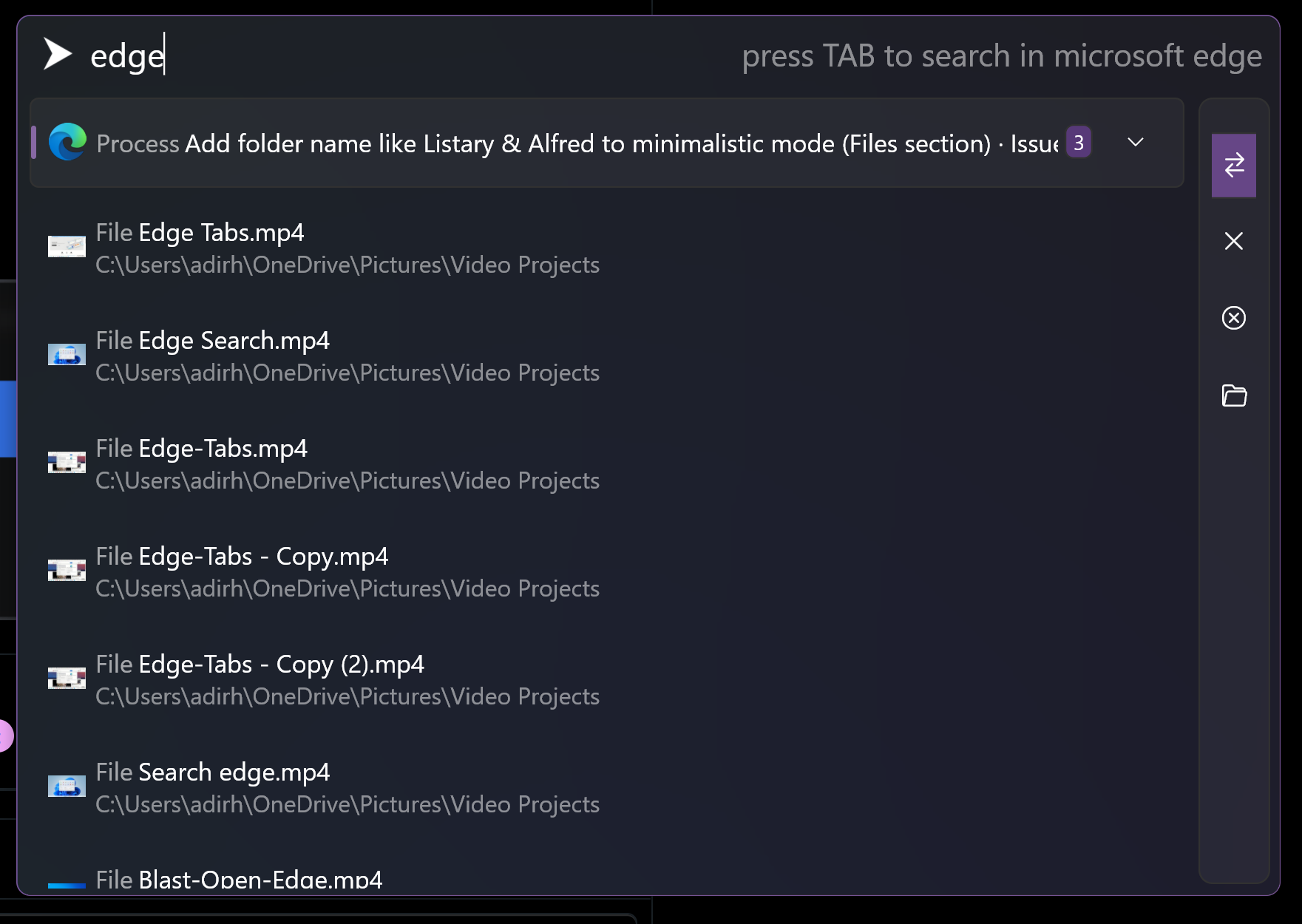
Task: Expand the chevron on the Edge process result
Action: coord(1136,143)
